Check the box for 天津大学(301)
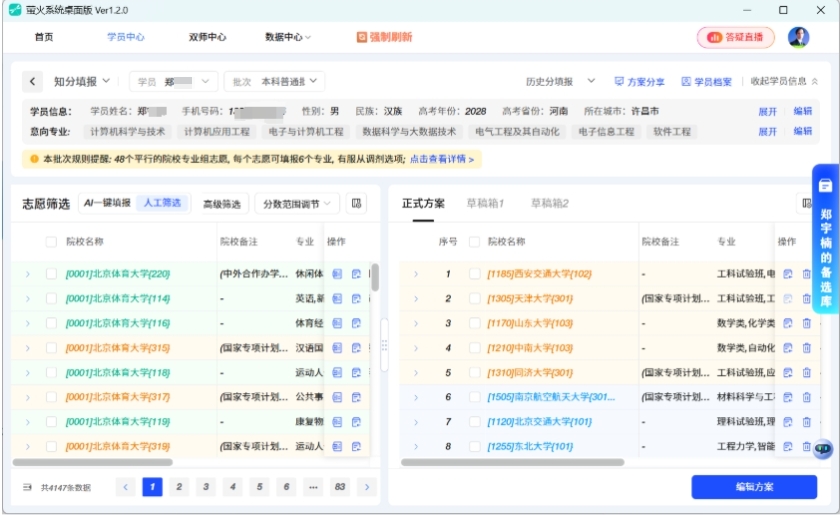This screenshot has height=515, width=840. tap(474, 298)
